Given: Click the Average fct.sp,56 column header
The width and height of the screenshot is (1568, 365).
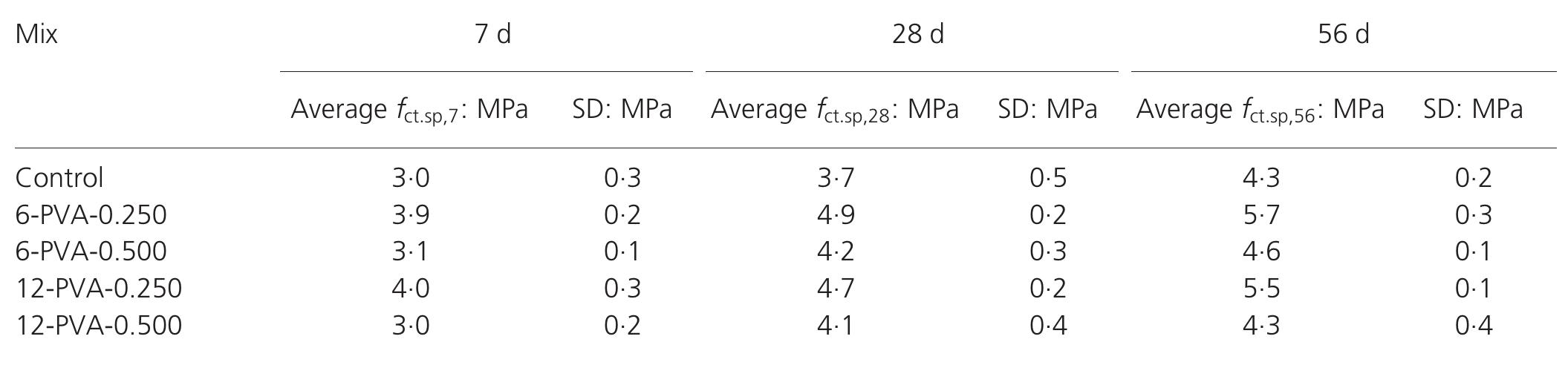Looking at the screenshot, I should [1260, 110].
